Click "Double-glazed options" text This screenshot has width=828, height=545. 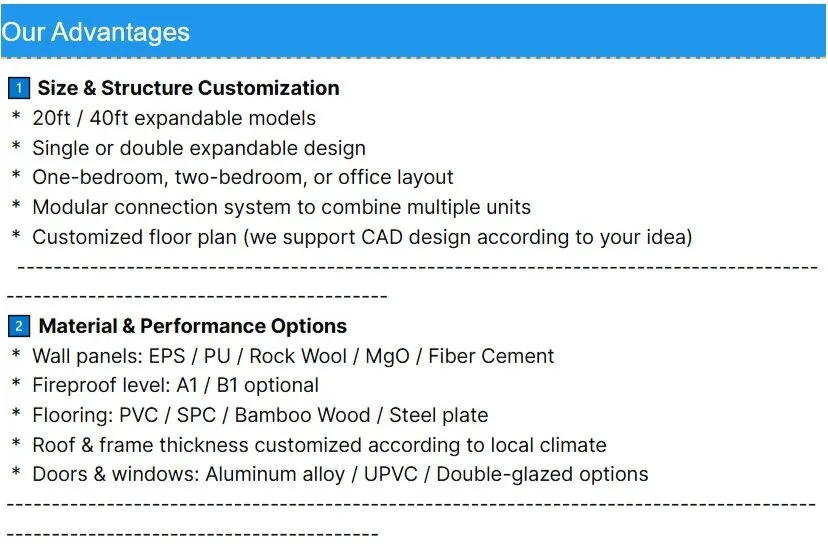(542, 475)
